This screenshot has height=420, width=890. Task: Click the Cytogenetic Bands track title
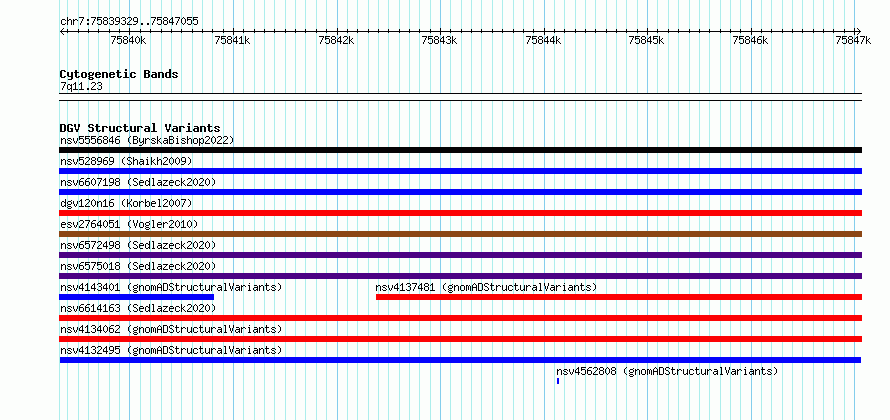(119, 74)
